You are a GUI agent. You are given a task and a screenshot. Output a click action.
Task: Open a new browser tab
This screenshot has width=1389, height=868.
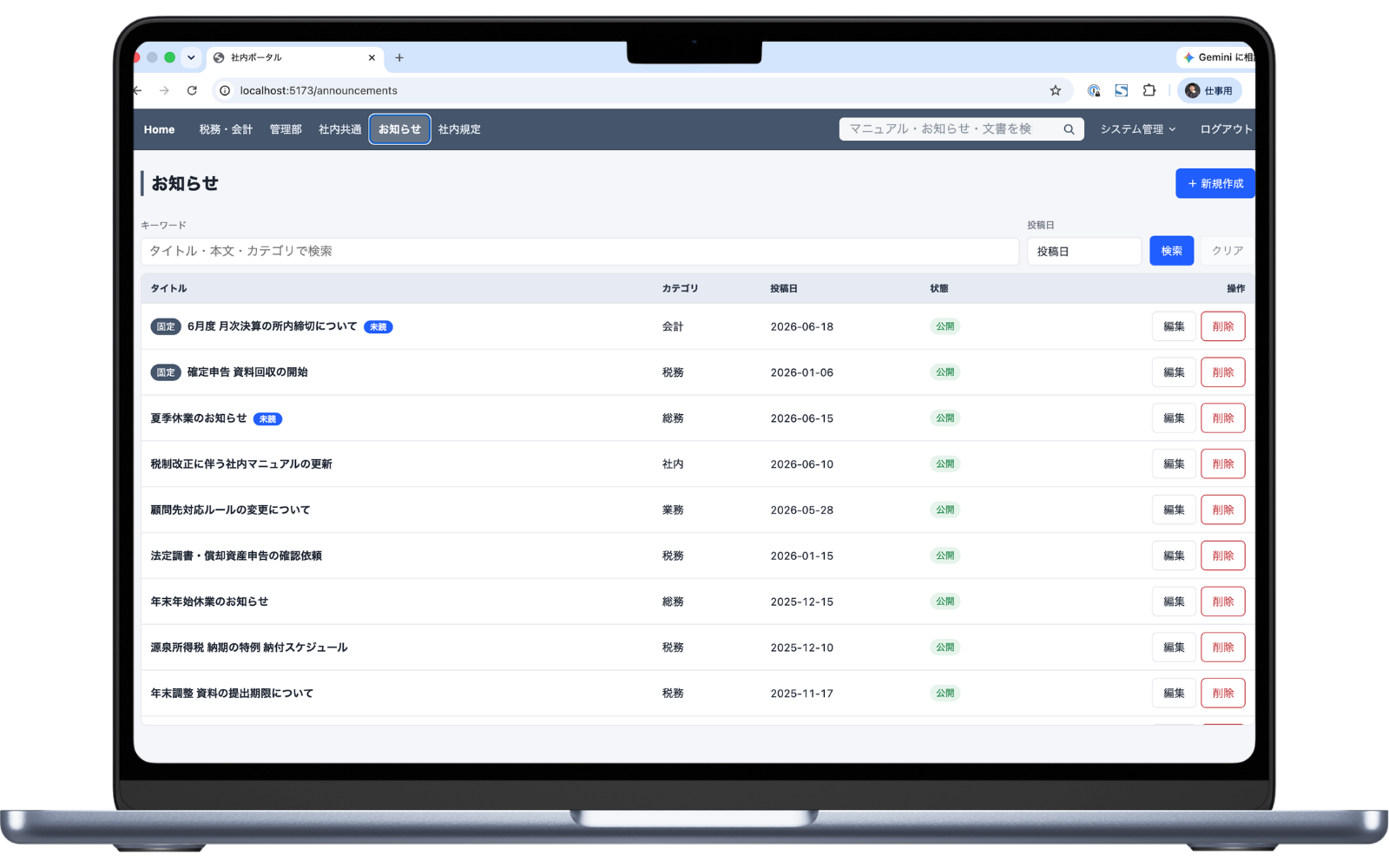tap(399, 58)
